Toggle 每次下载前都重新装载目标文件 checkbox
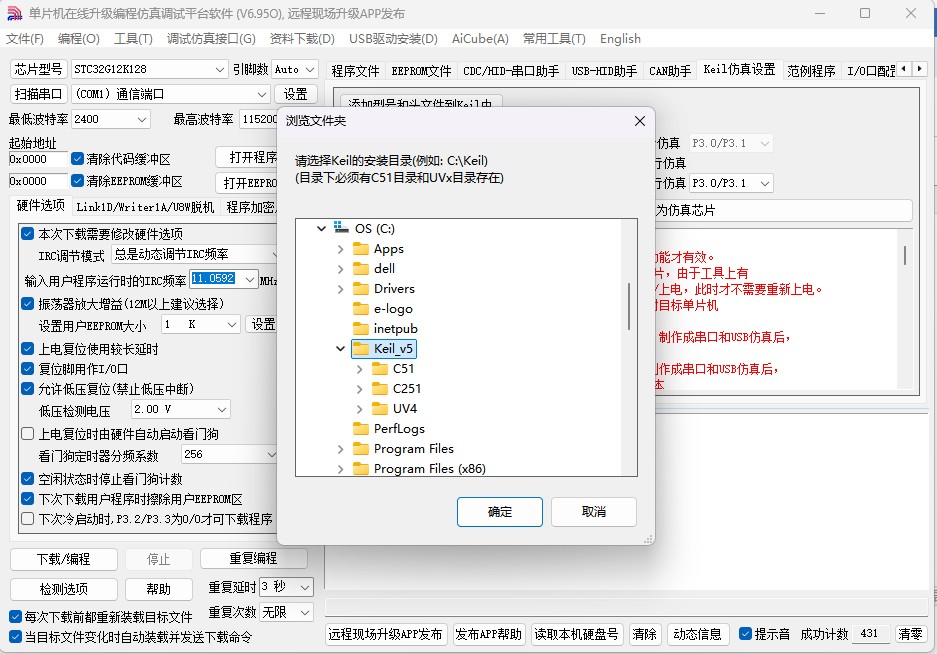 pos(16,616)
